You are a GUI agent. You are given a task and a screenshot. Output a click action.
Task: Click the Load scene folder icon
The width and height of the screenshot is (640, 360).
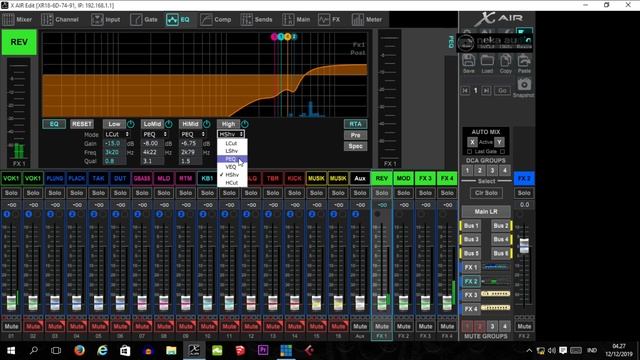pyautogui.click(x=487, y=60)
